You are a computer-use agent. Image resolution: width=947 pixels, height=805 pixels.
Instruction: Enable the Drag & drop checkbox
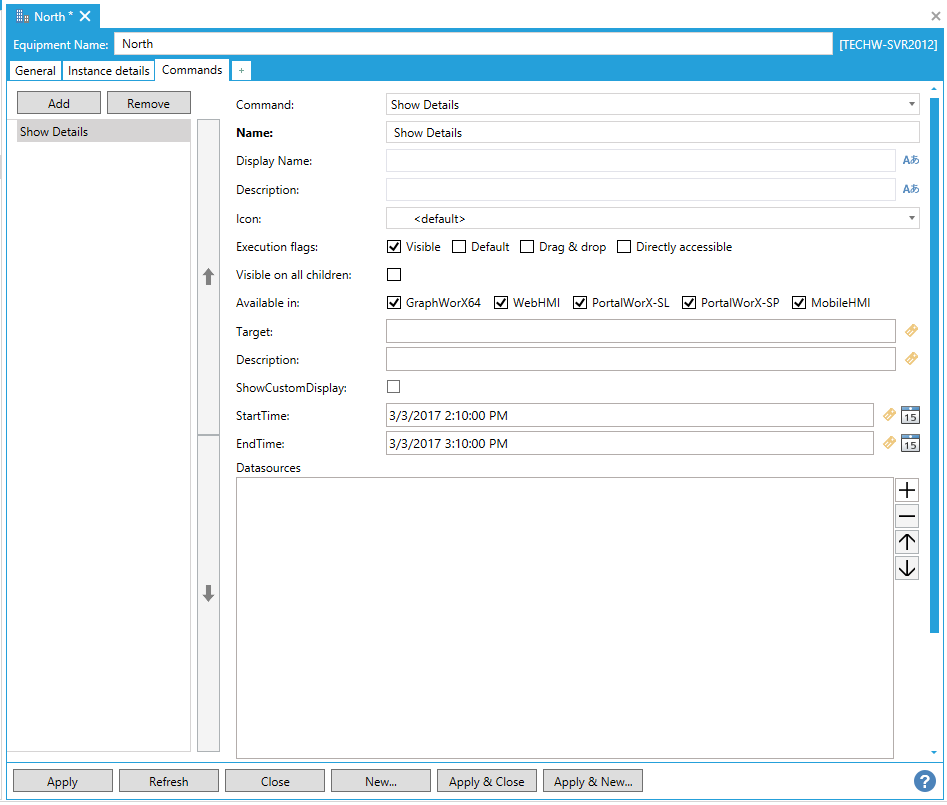[x=527, y=247]
